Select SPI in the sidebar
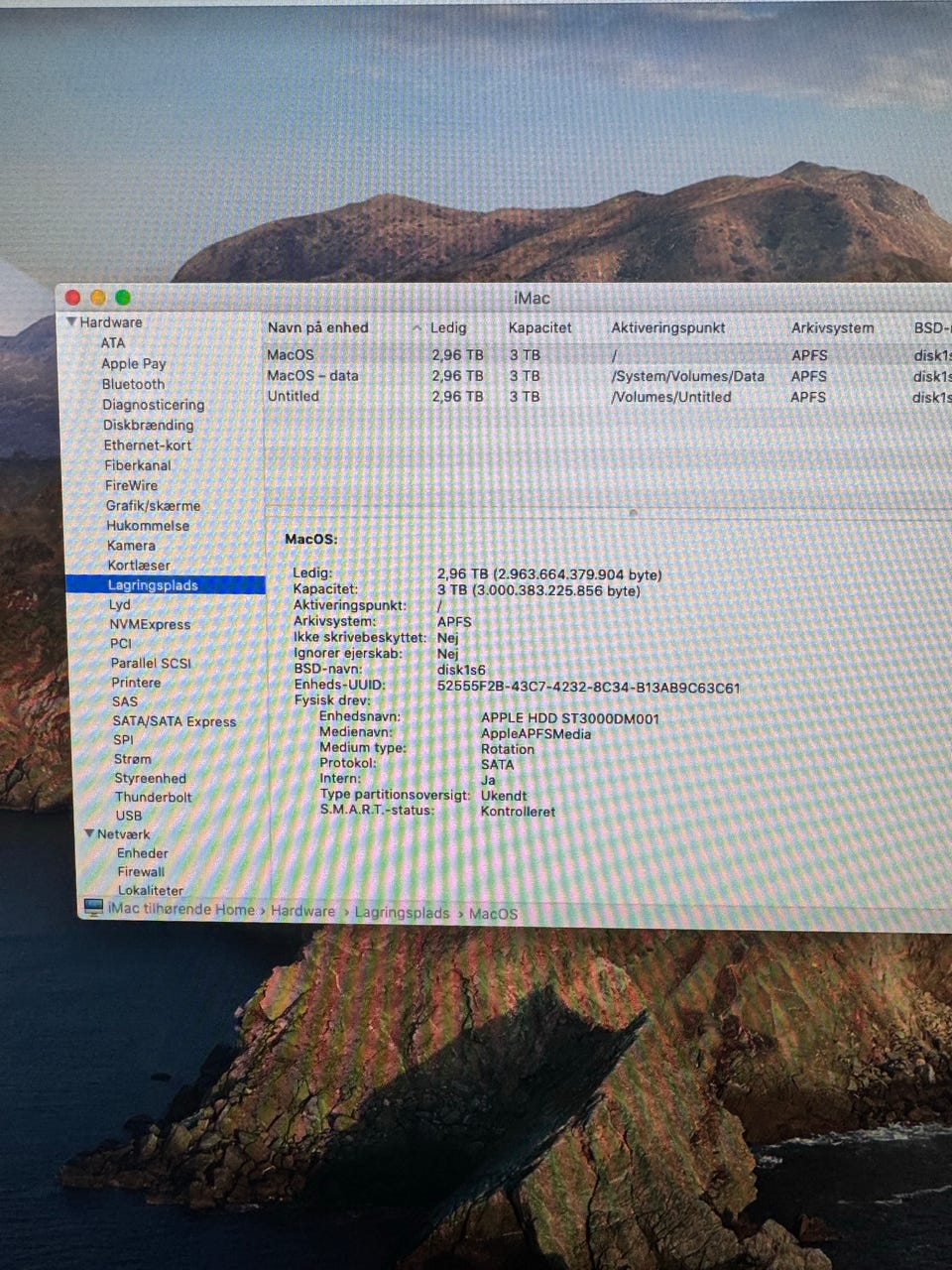This screenshot has width=952, height=1270. tap(123, 740)
